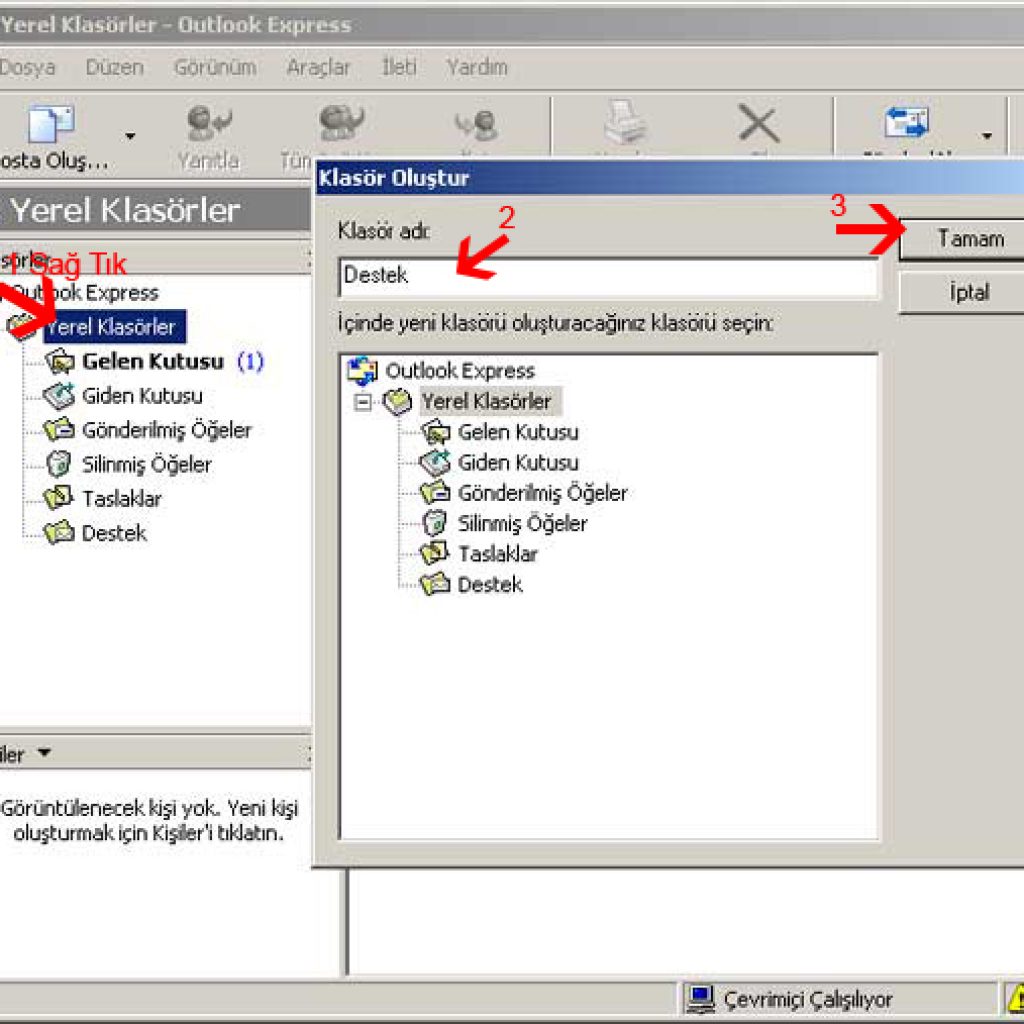
Task: Open Destek folder in sidebar
Action: [x=114, y=533]
